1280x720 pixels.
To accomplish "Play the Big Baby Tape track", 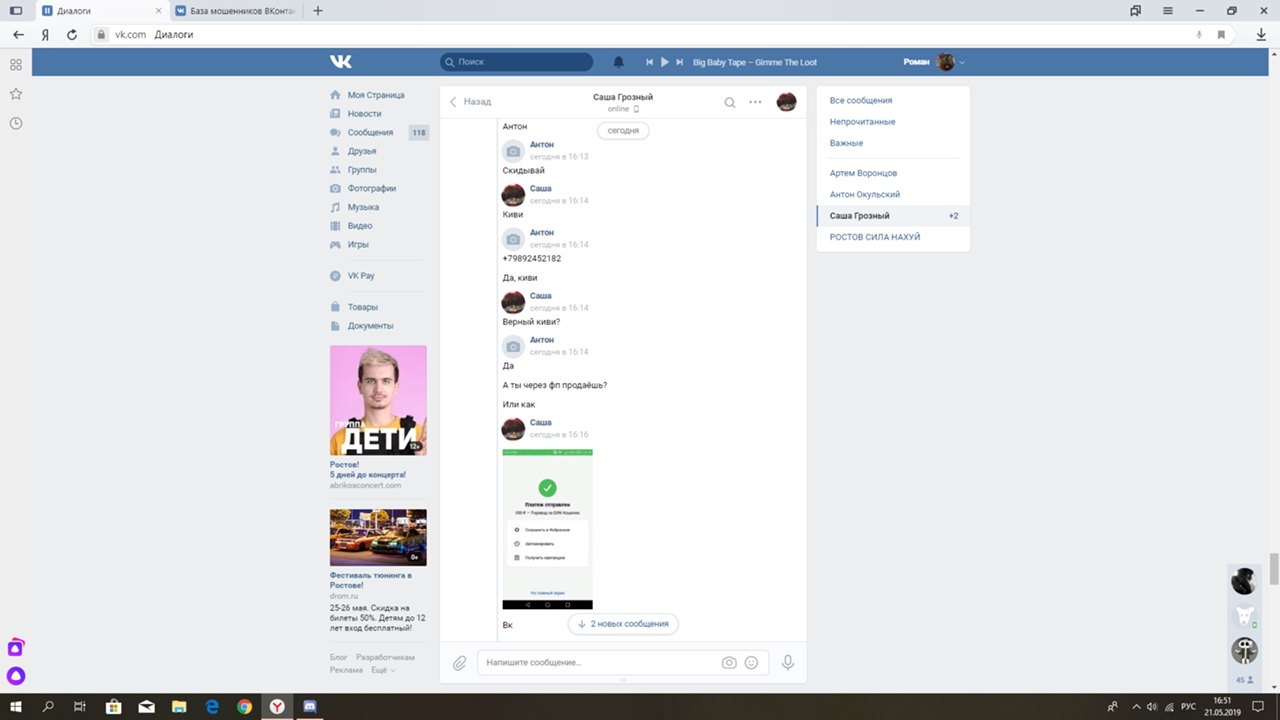I will [664, 62].
